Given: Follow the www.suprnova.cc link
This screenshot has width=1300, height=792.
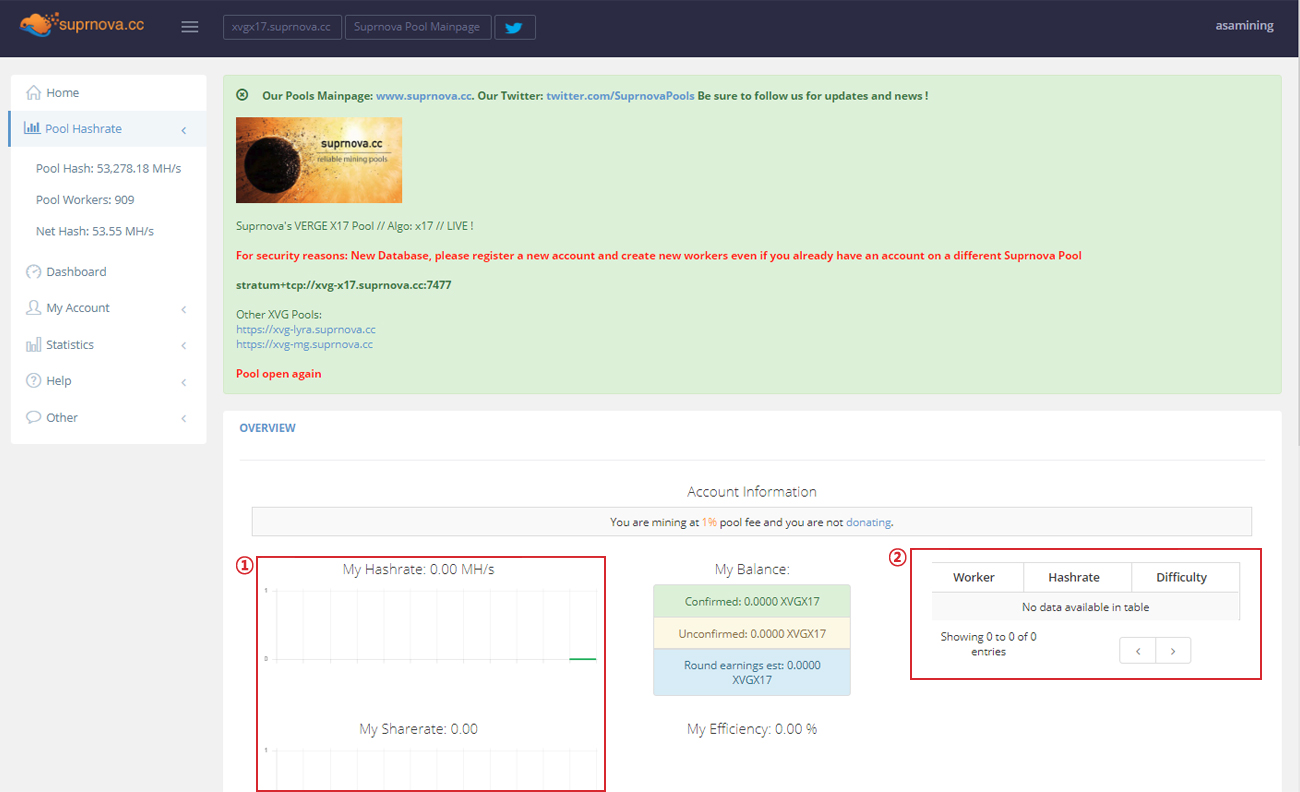Looking at the screenshot, I should click(424, 96).
